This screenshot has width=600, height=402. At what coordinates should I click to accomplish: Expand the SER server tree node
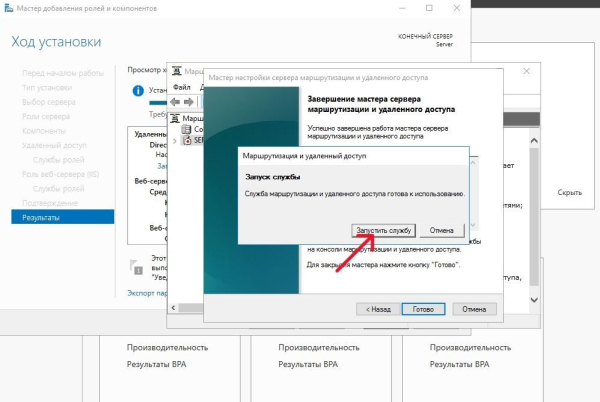[174, 141]
